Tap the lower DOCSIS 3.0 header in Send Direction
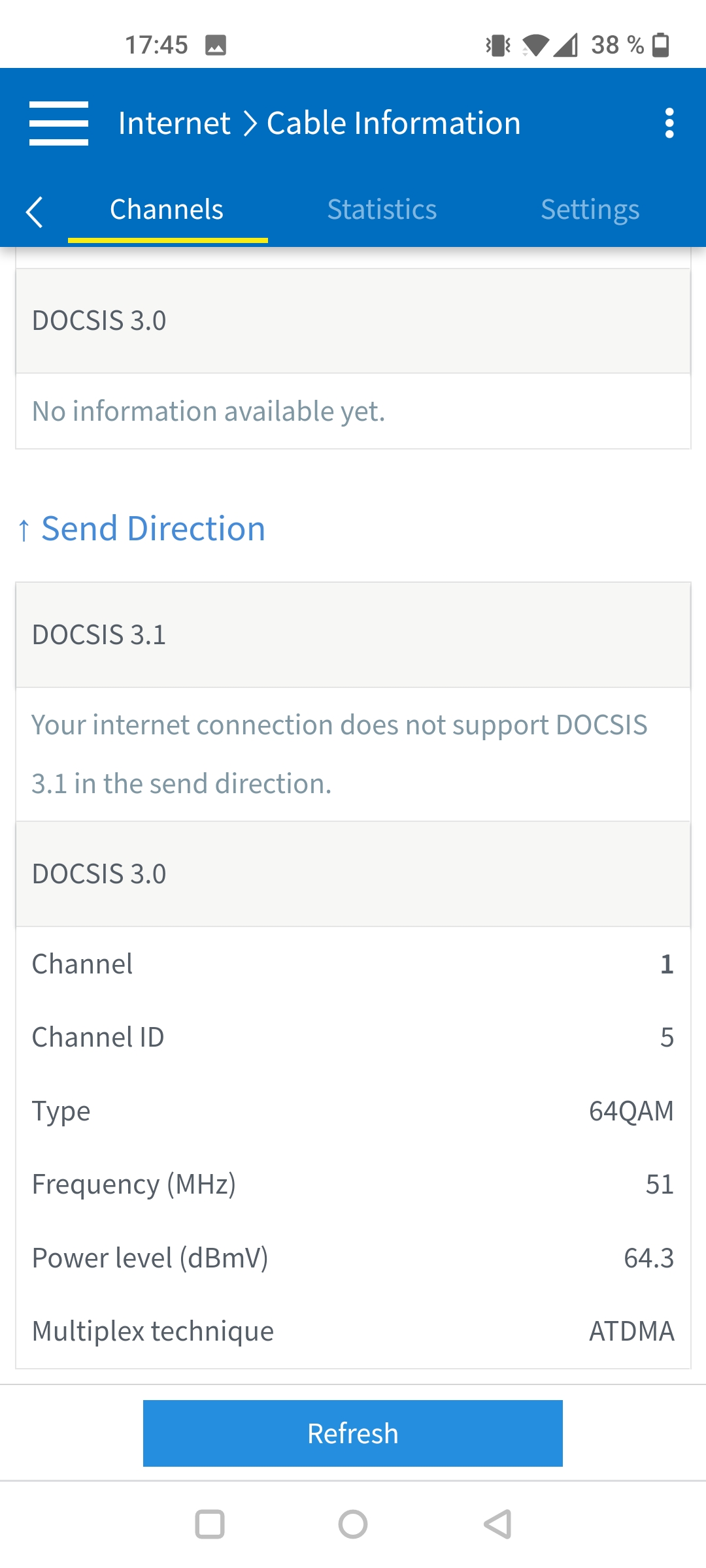The width and height of the screenshot is (706, 1568). 353,874
